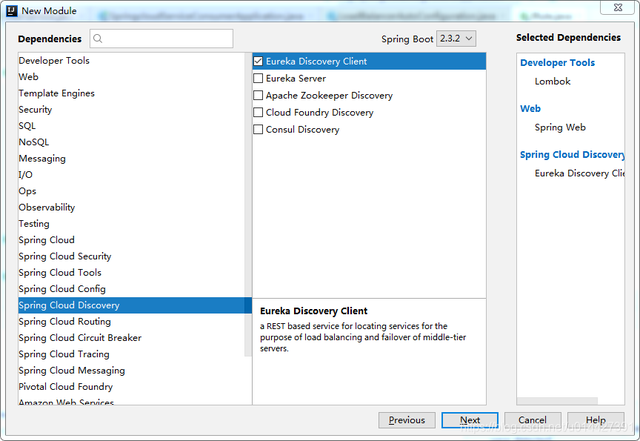The height and width of the screenshot is (441, 640).
Task: Click the search magnifier icon in Dependencies field
Action: pyautogui.click(x=98, y=39)
